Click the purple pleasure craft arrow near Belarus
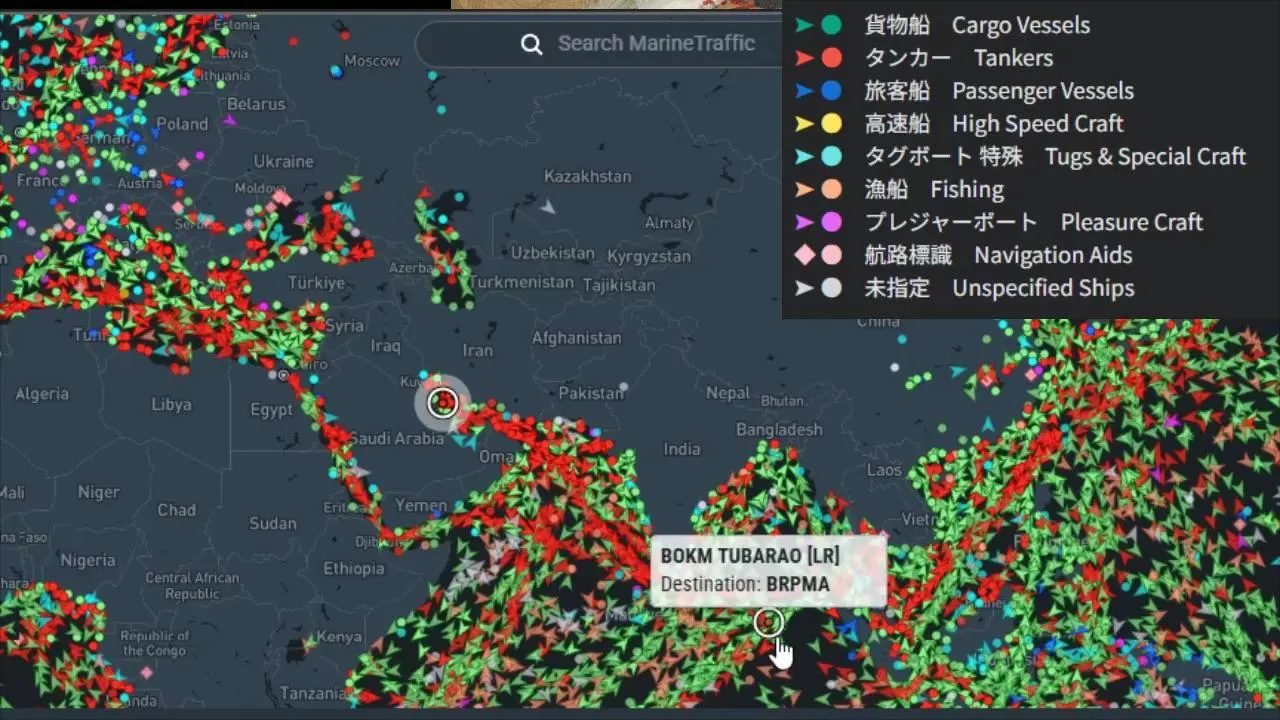 pos(230,121)
